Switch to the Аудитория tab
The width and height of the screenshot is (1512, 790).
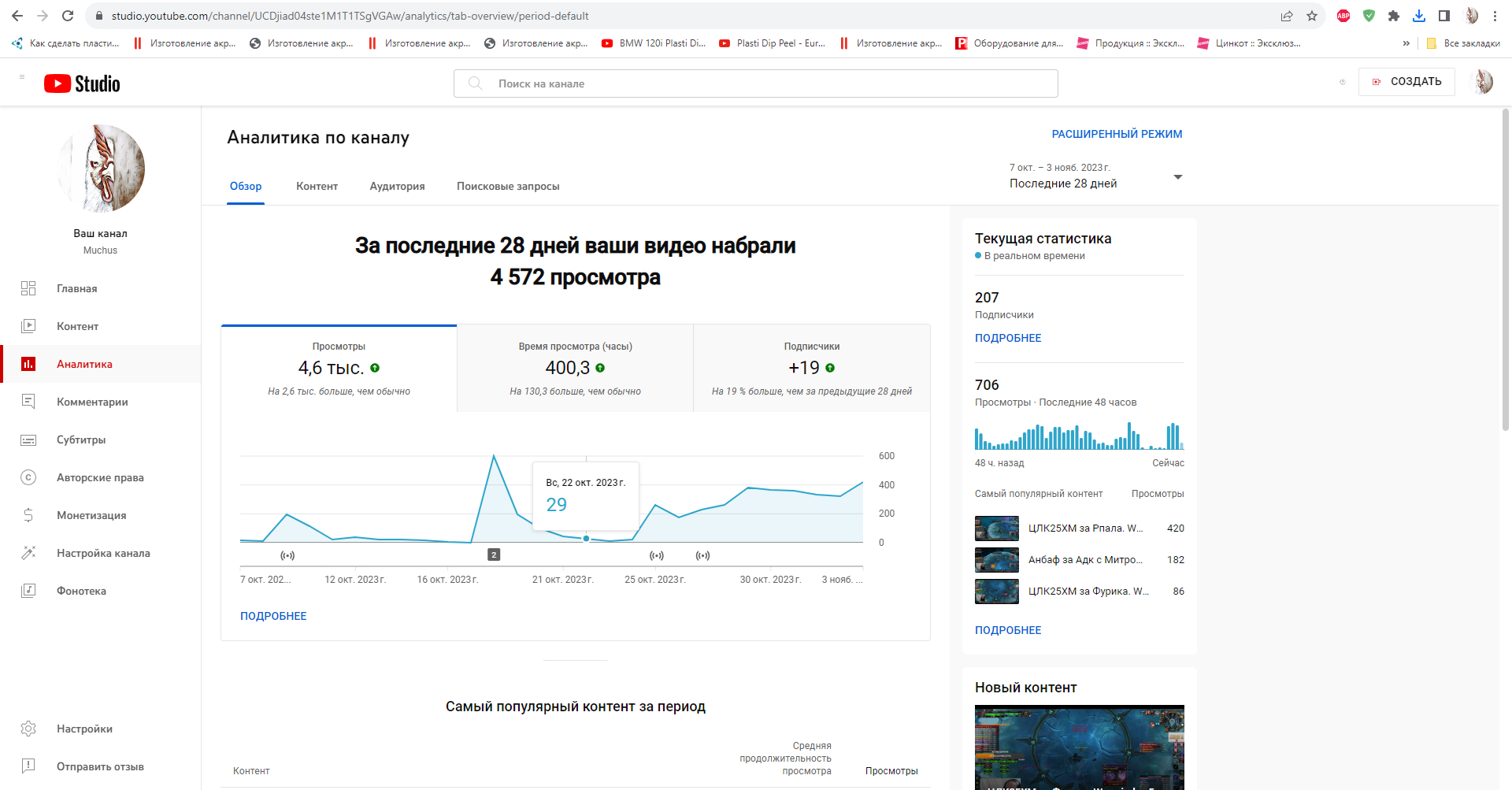coord(397,187)
